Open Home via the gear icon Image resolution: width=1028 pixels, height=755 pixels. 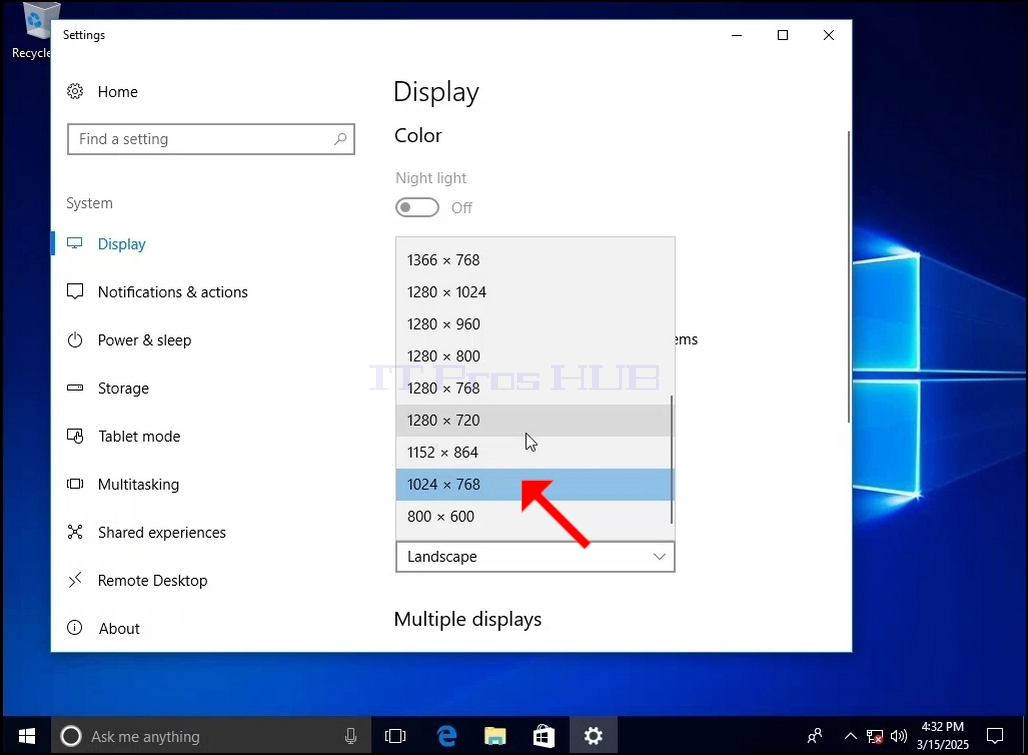(75, 91)
